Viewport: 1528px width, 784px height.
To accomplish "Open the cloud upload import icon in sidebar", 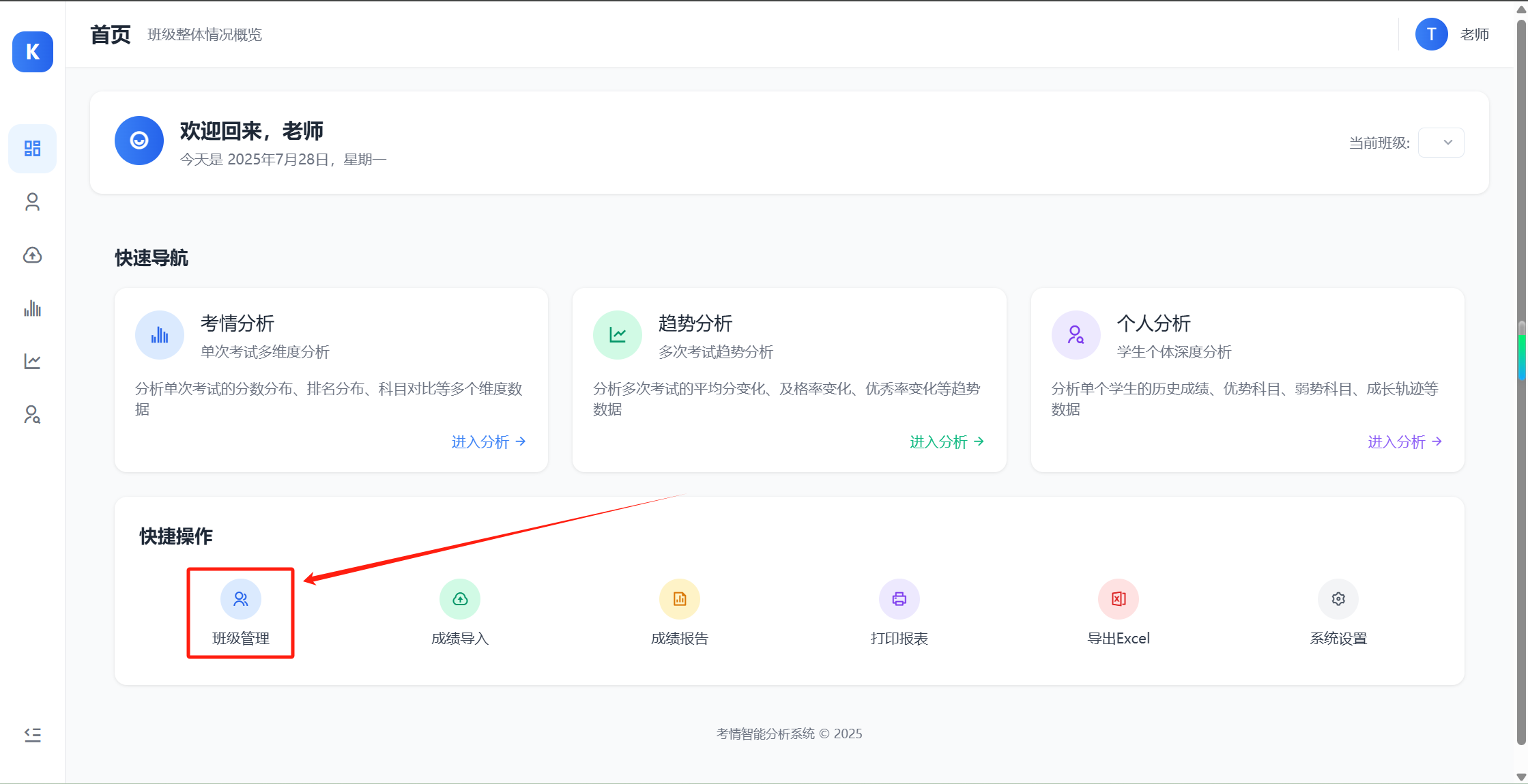I will tap(32, 255).
